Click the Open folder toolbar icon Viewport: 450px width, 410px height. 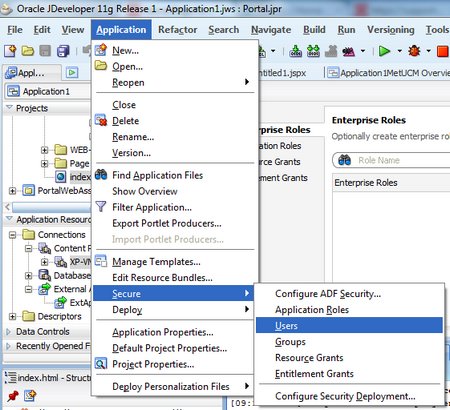[x=28, y=51]
